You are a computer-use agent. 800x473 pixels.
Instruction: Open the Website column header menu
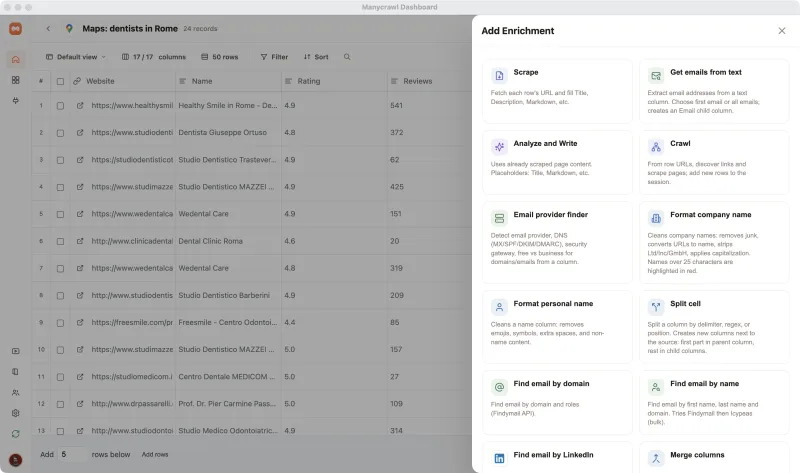point(122,81)
